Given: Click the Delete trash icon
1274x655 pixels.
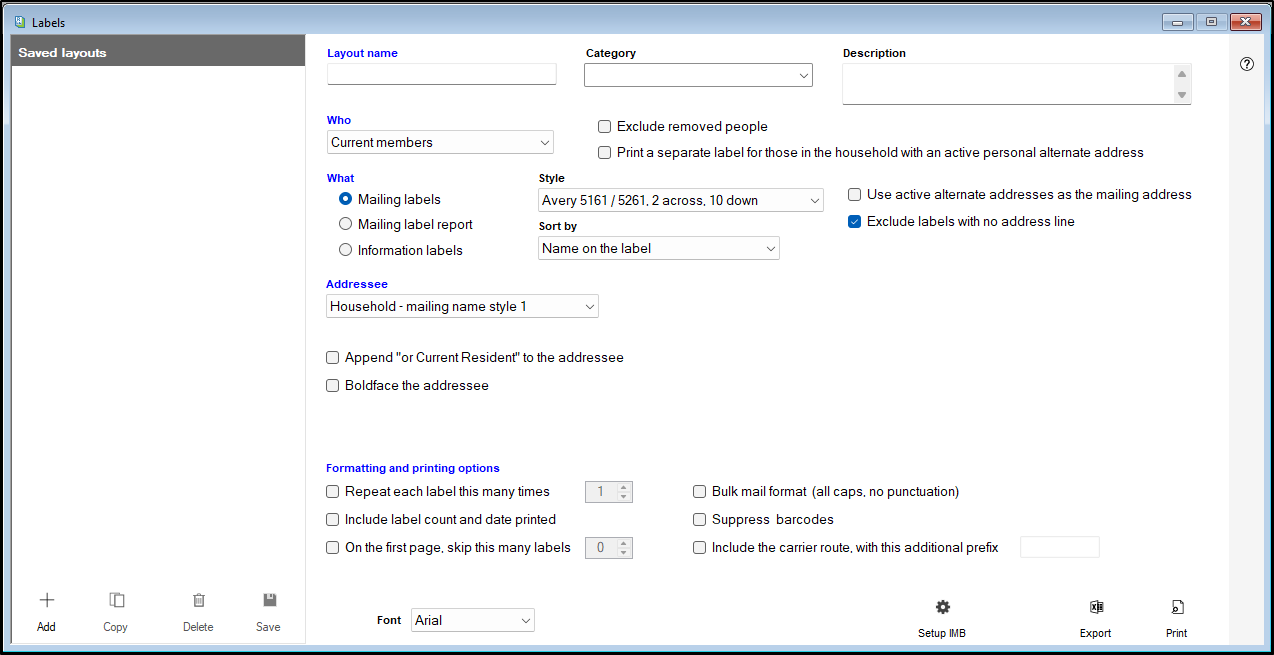Looking at the screenshot, I should (198, 601).
